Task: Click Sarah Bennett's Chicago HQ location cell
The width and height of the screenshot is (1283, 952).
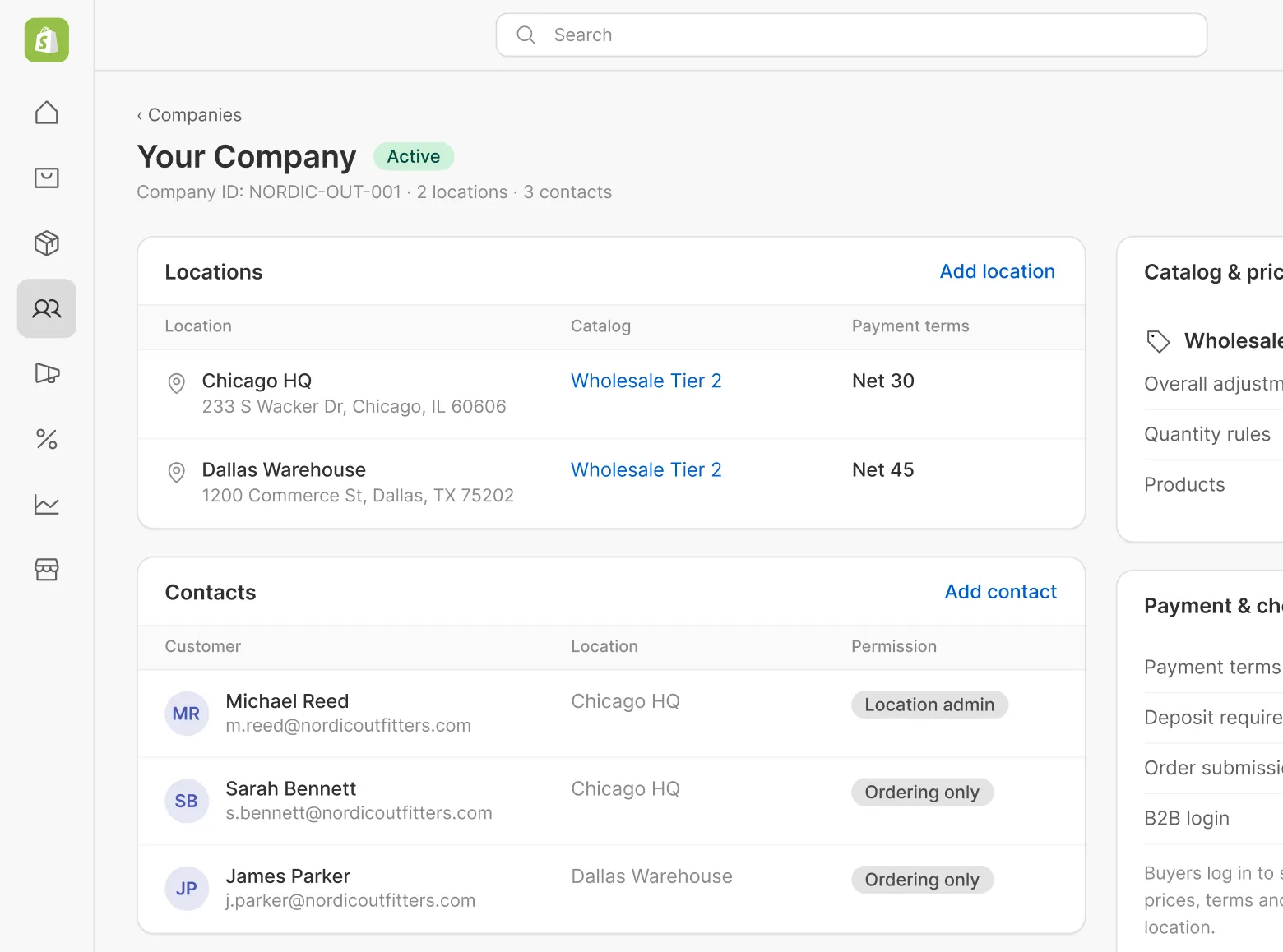Action: (625, 788)
